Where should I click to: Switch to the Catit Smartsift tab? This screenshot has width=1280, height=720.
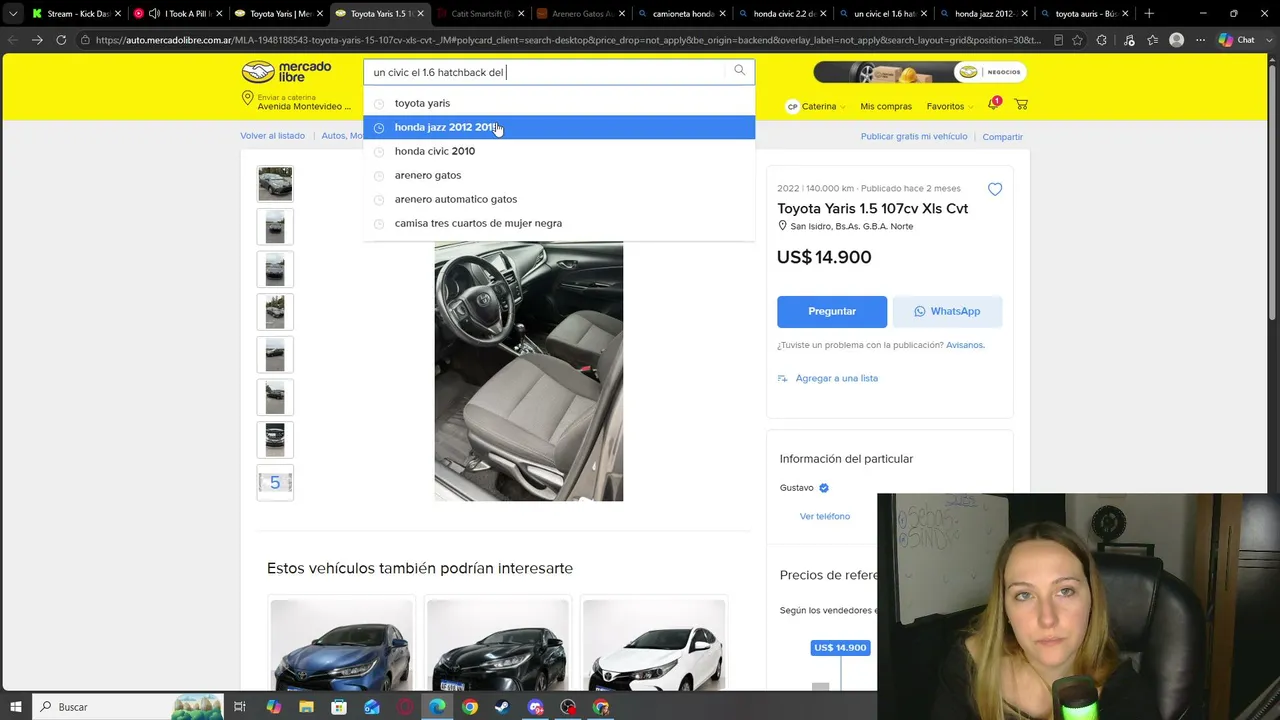480,14
